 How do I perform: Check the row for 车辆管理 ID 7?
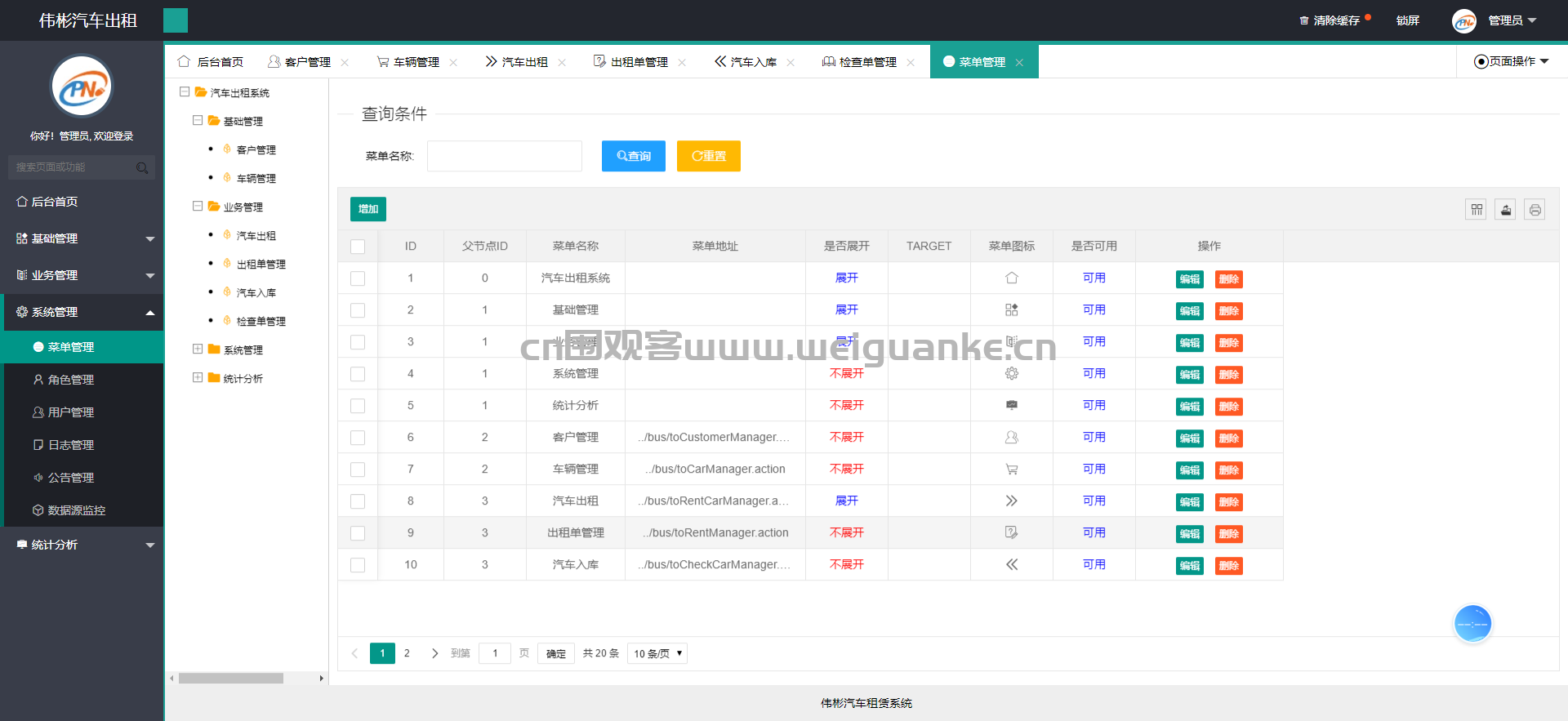[x=358, y=470]
